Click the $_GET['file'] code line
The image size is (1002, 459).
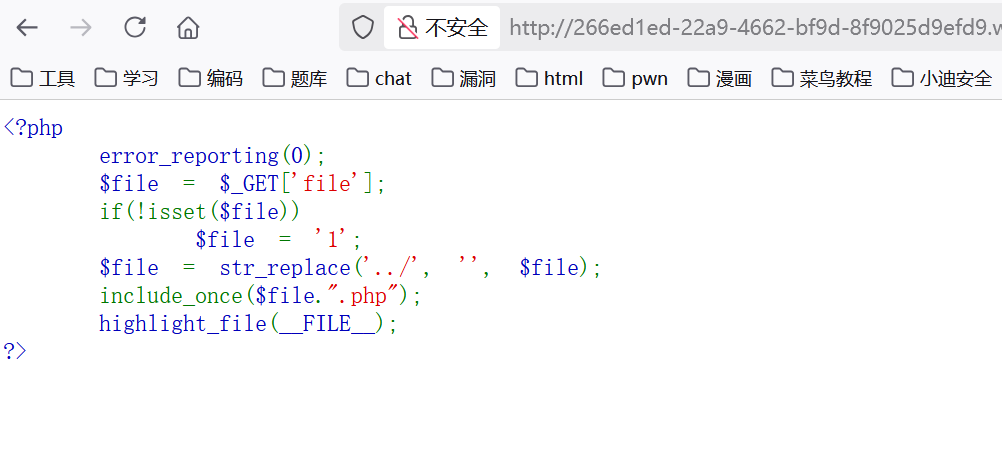[x=242, y=184]
